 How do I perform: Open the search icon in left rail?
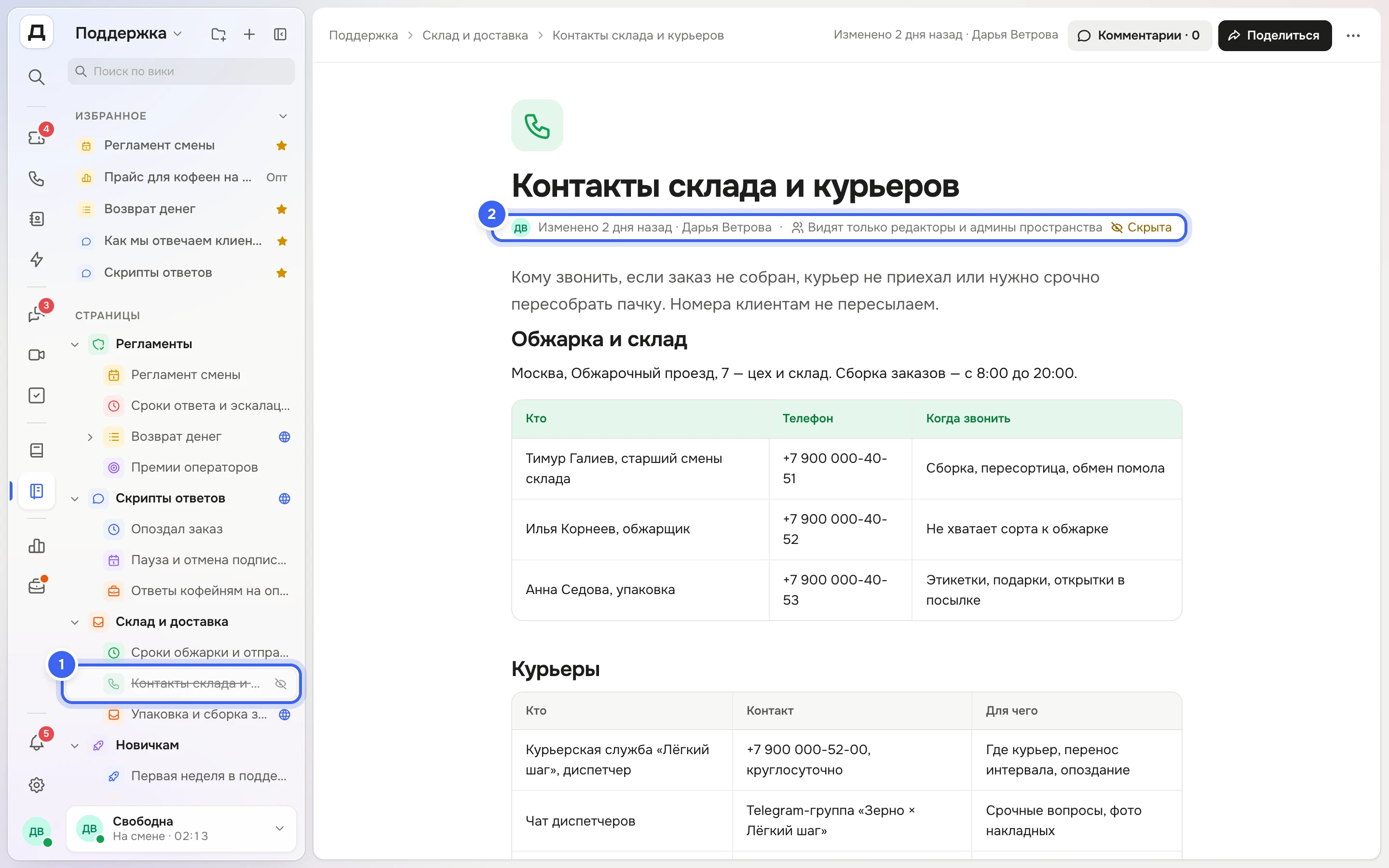coord(37,77)
